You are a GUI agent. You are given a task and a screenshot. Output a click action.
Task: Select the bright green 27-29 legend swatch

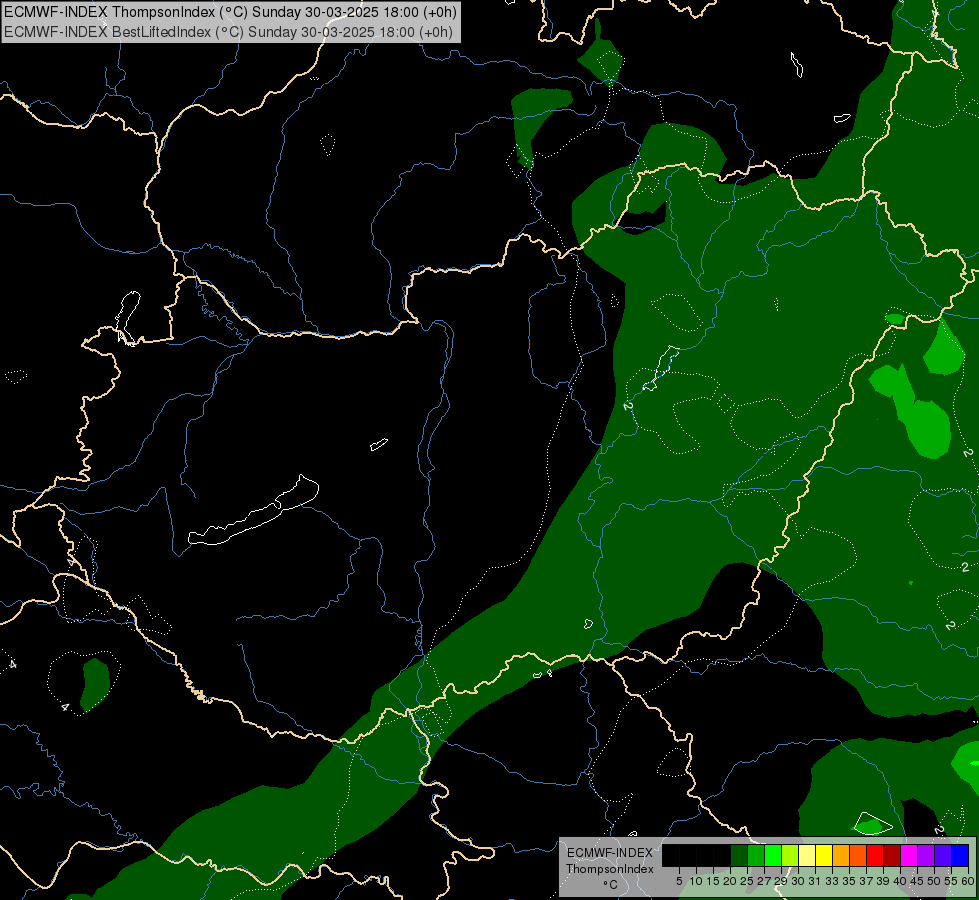click(x=773, y=855)
